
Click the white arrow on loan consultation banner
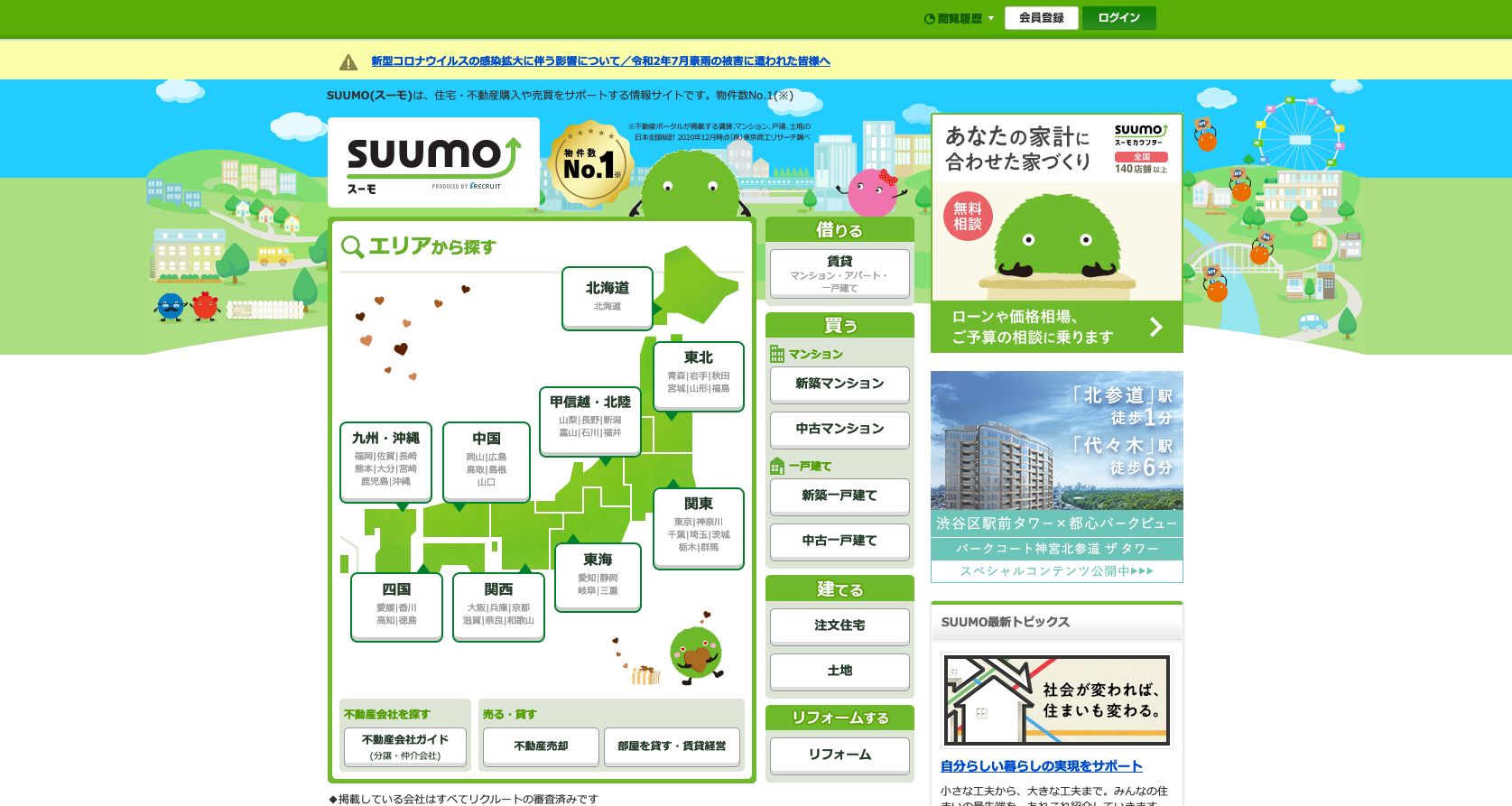[x=1155, y=327]
